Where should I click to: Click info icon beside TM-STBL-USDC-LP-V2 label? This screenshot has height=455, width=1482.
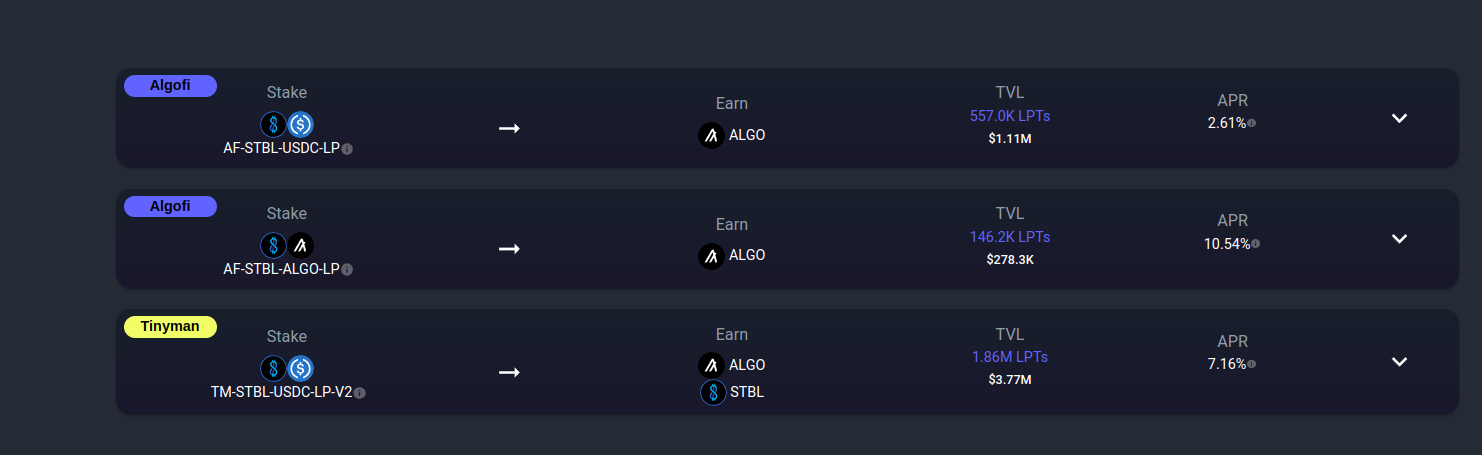pyautogui.click(x=360, y=393)
